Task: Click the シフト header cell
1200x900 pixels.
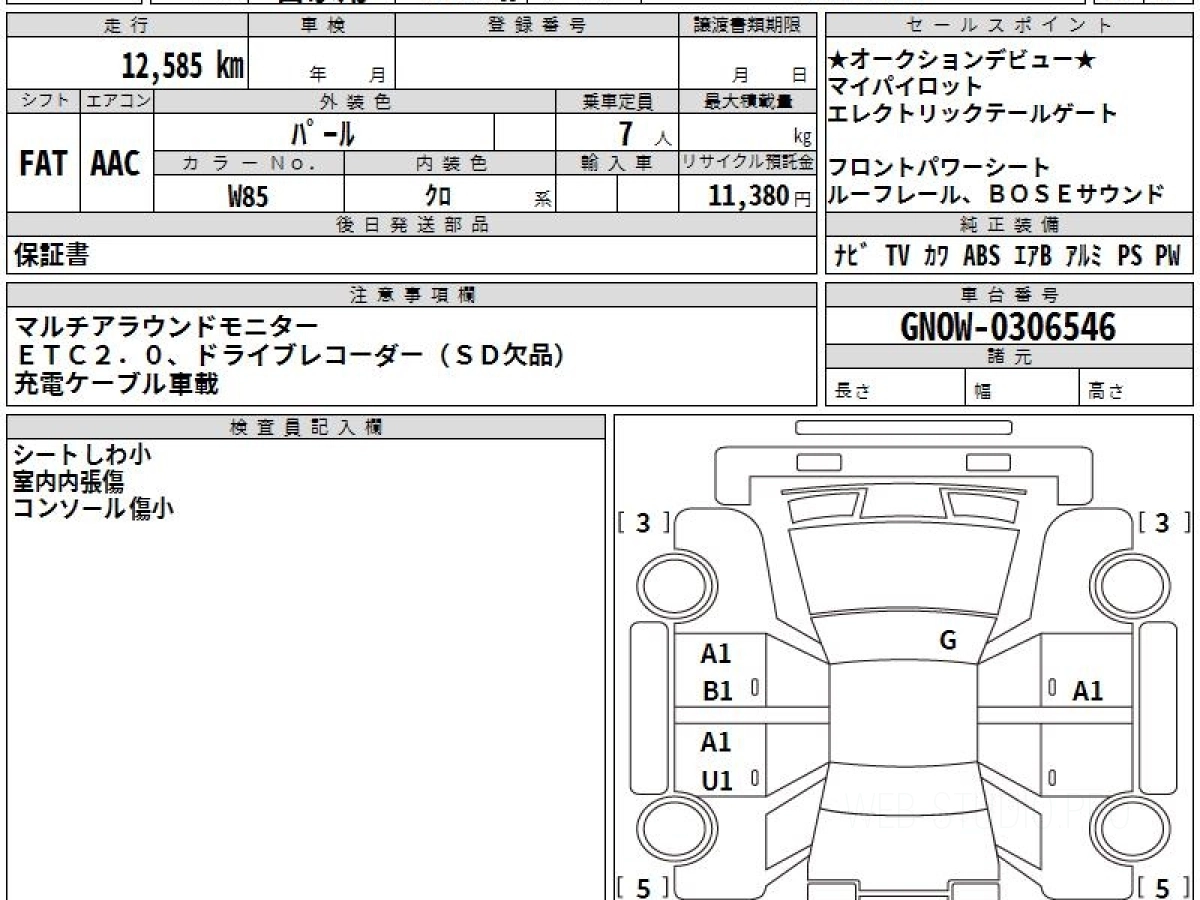Action: 43,101
